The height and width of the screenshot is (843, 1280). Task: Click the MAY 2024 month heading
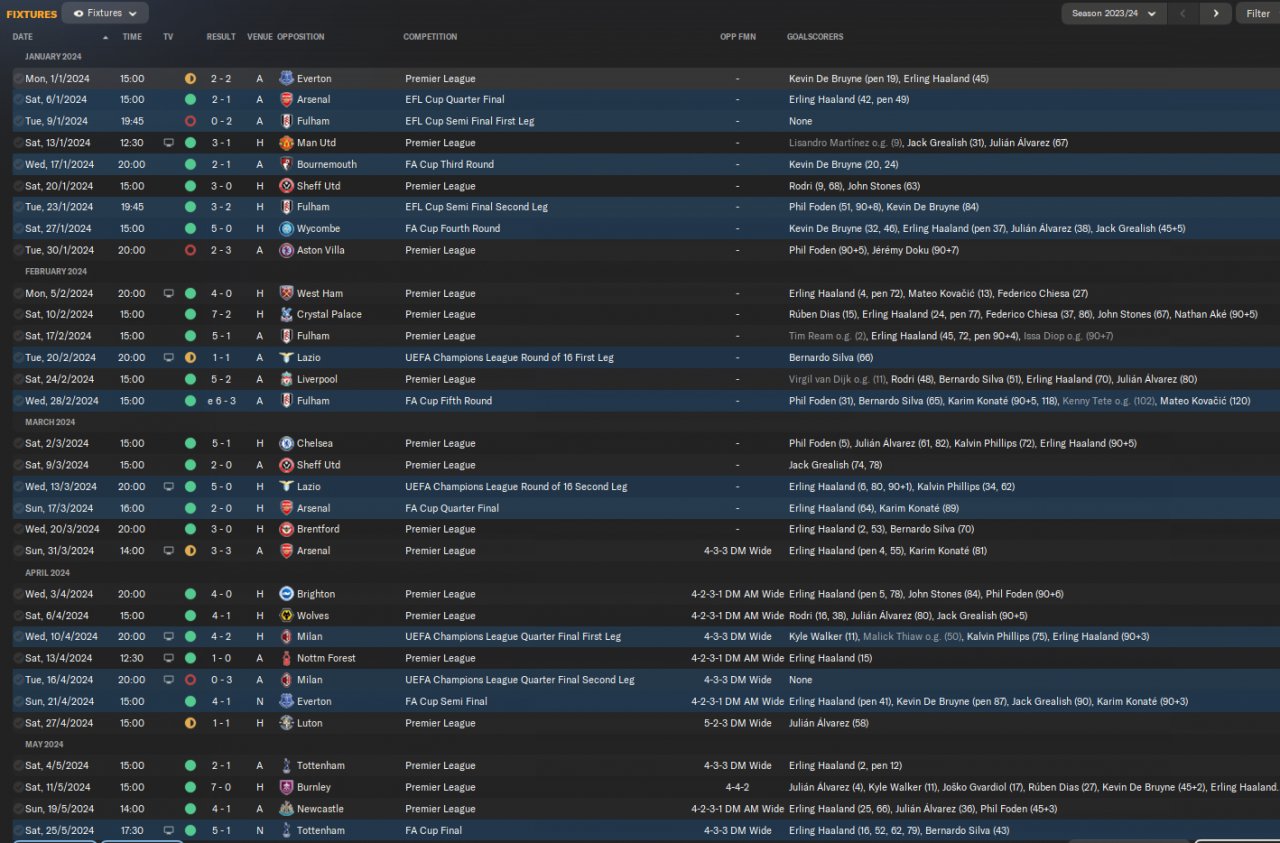tap(44, 744)
